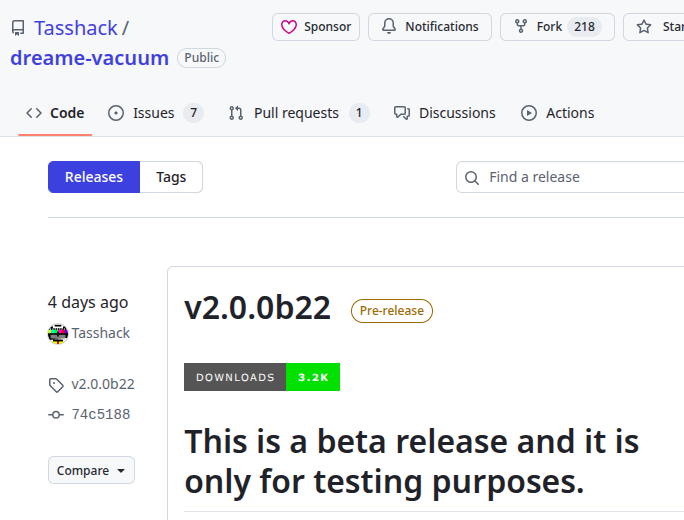
Task: Go to the Discussions tab
Action: coord(445,113)
